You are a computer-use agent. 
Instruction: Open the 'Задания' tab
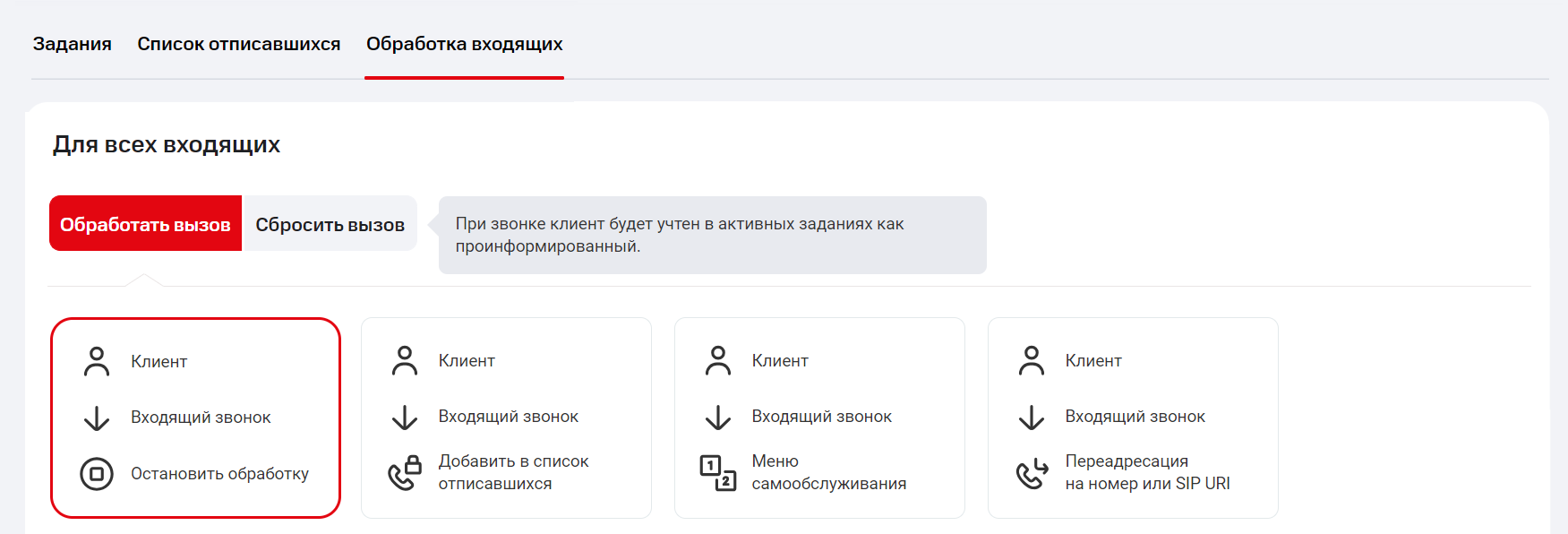coord(73,44)
